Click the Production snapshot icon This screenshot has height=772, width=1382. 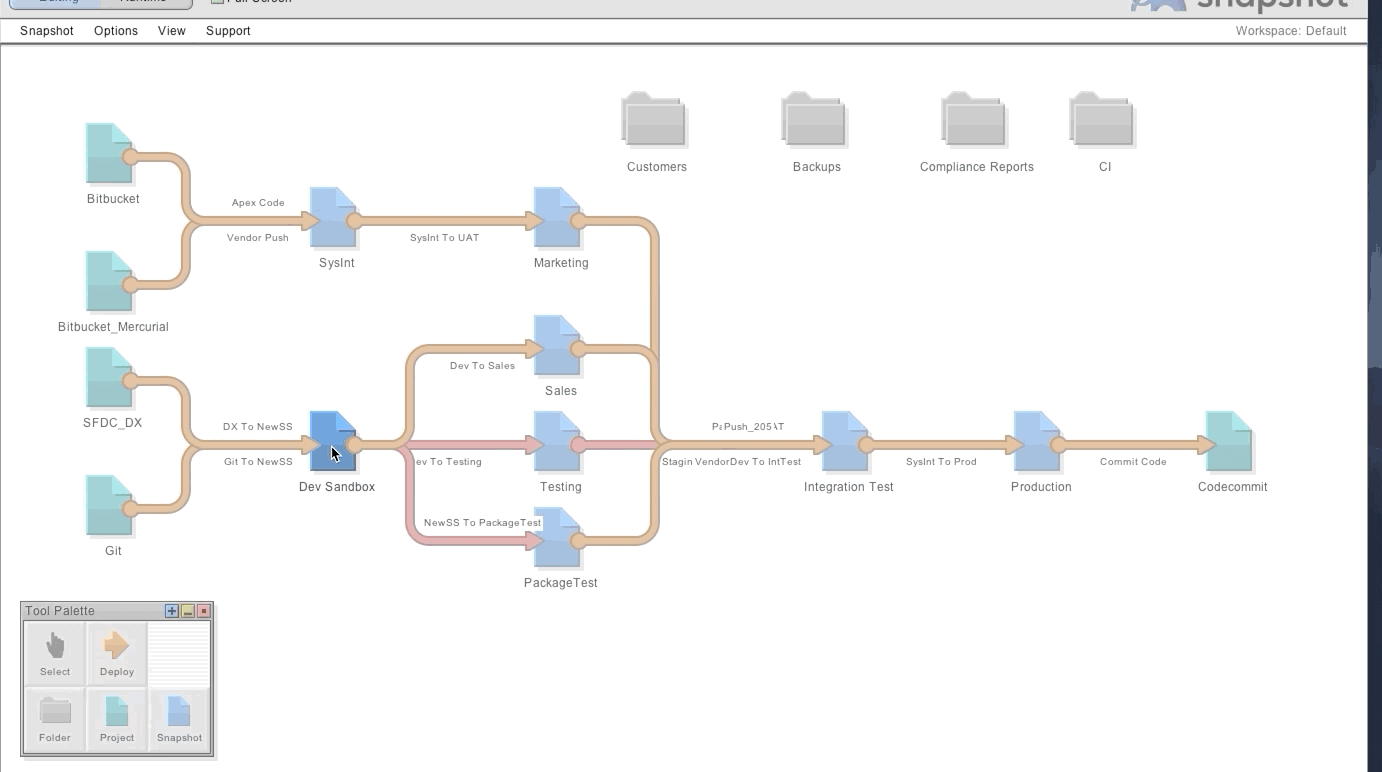point(1037,442)
